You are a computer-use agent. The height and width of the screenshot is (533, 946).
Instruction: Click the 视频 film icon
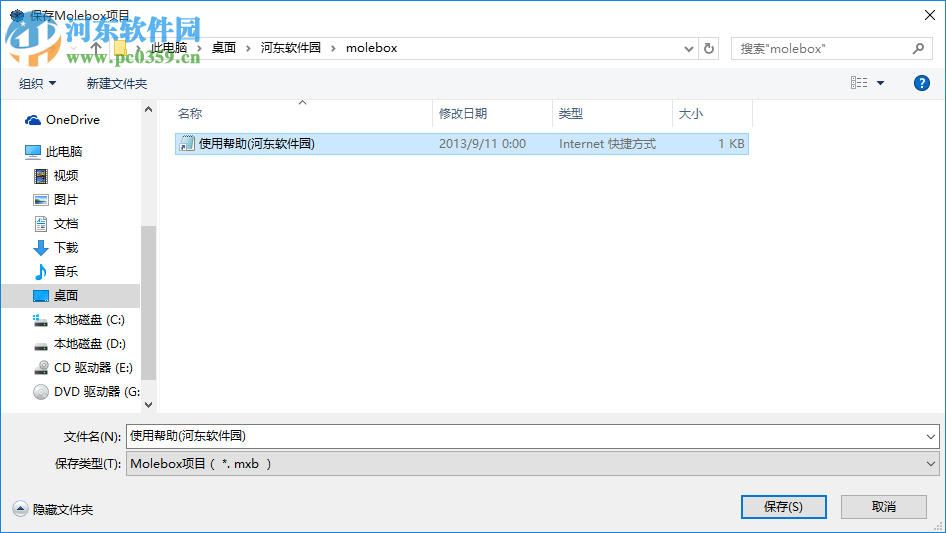pyautogui.click(x=40, y=176)
